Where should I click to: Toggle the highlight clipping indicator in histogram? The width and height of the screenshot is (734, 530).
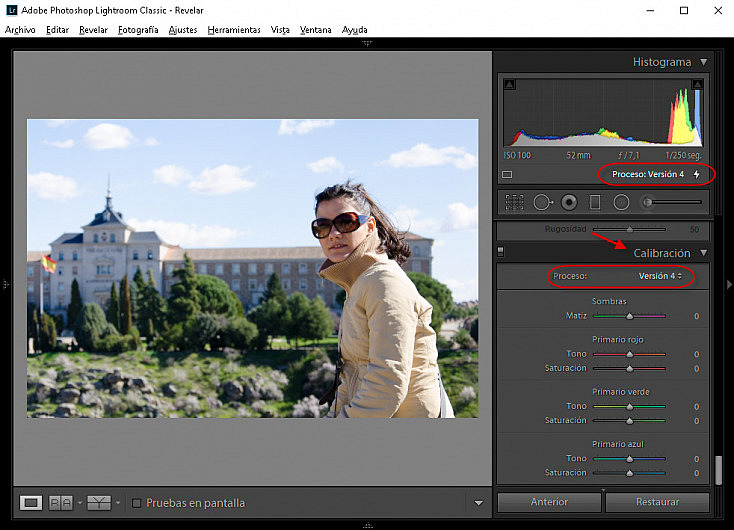click(697, 85)
